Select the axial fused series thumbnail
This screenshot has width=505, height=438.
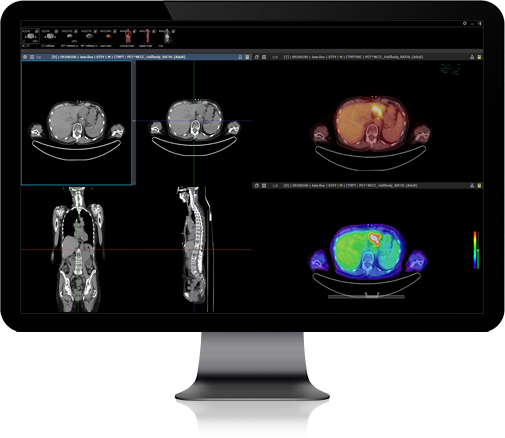point(108,37)
